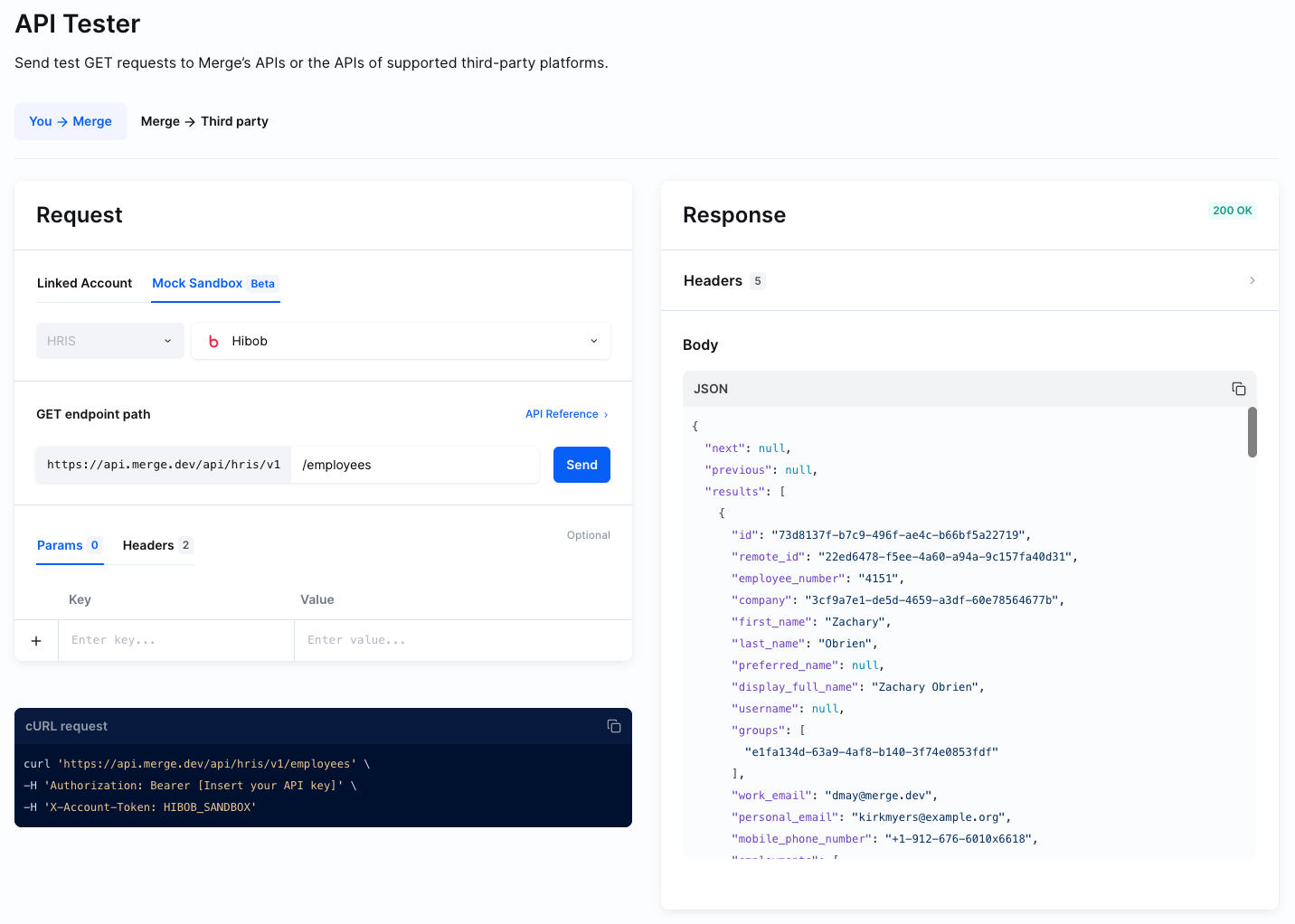Click the Value column header
The height and width of the screenshot is (924, 1295).
317,599
